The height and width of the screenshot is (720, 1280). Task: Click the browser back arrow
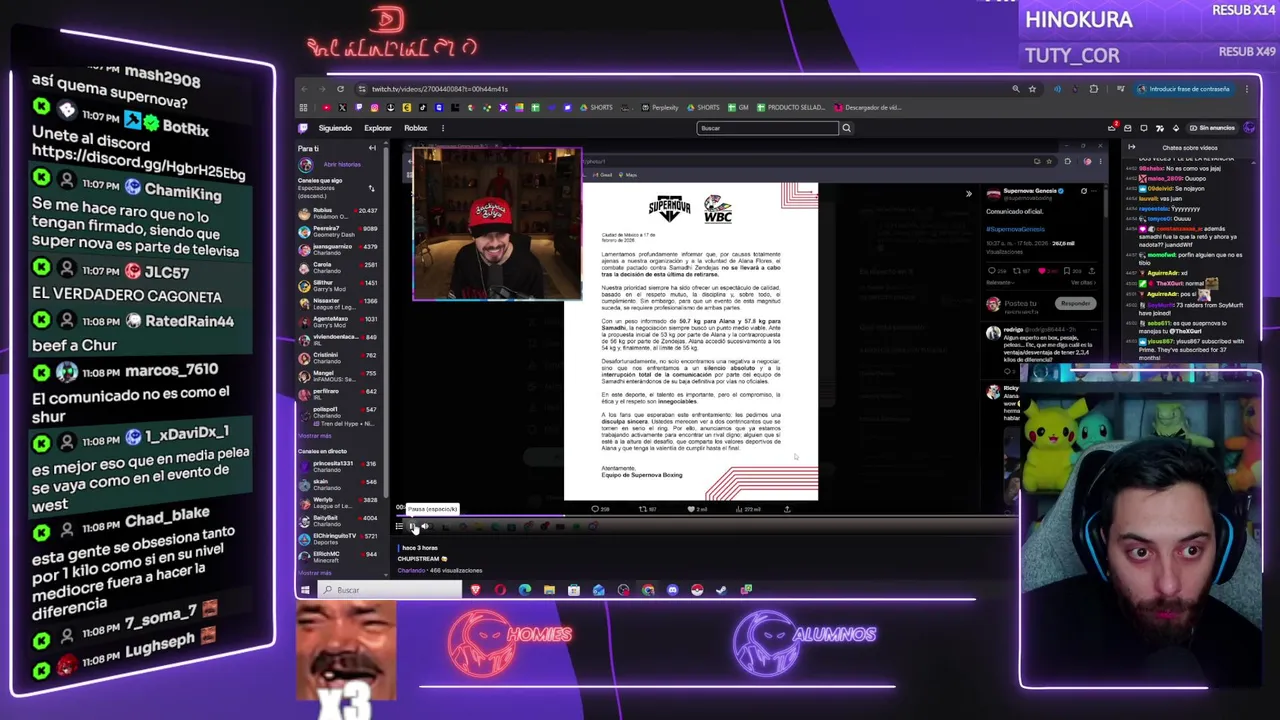click(x=304, y=89)
